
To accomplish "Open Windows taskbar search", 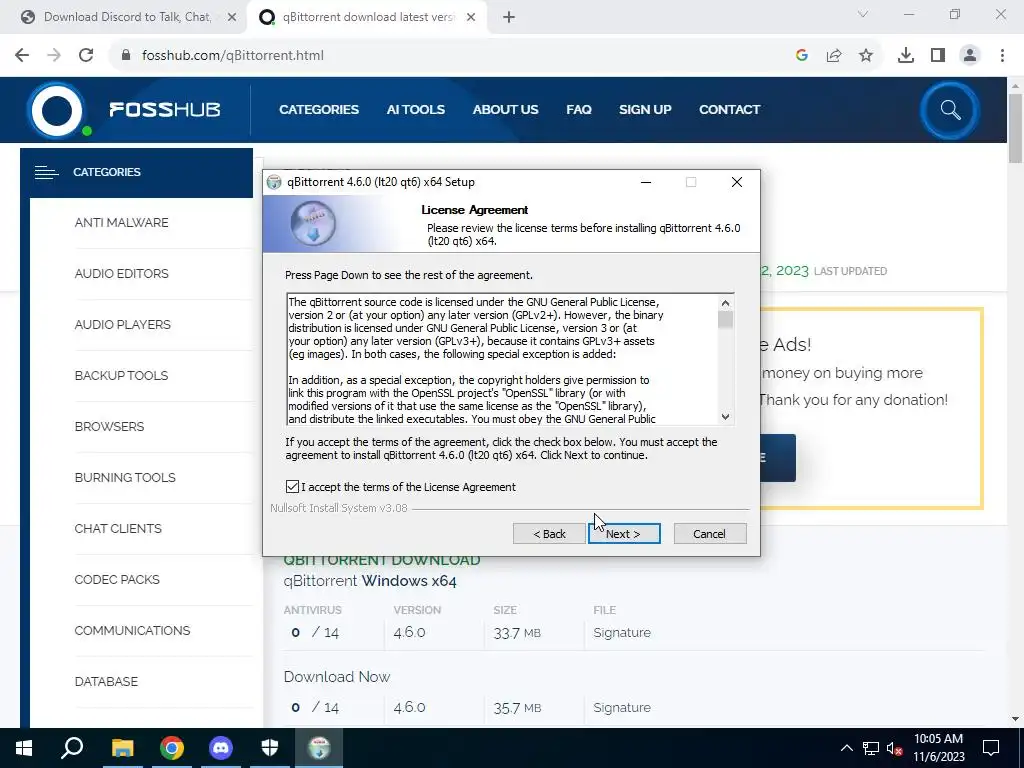I will tap(72, 748).
